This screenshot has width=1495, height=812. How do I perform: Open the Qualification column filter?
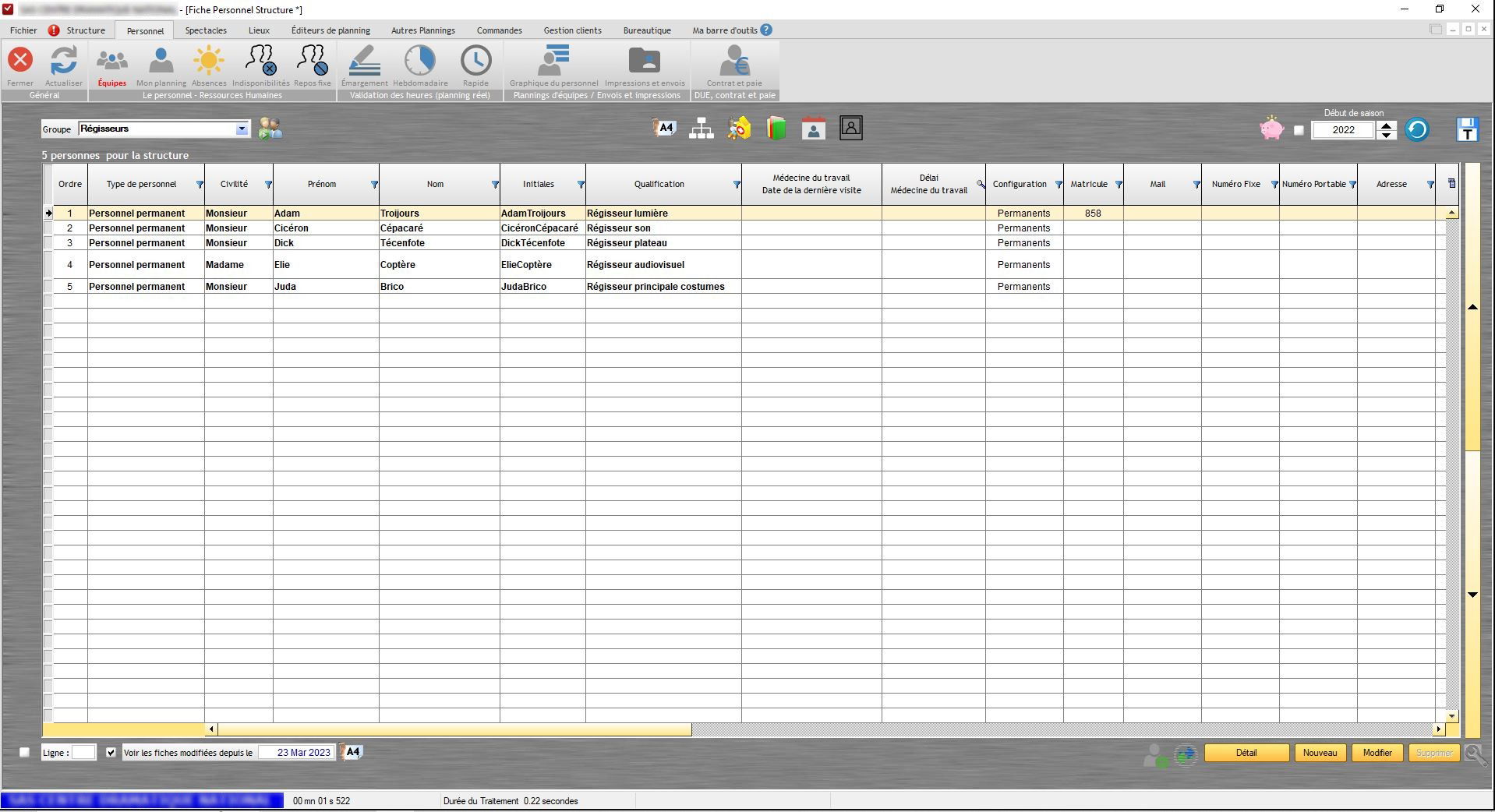[x=737, y=185]
